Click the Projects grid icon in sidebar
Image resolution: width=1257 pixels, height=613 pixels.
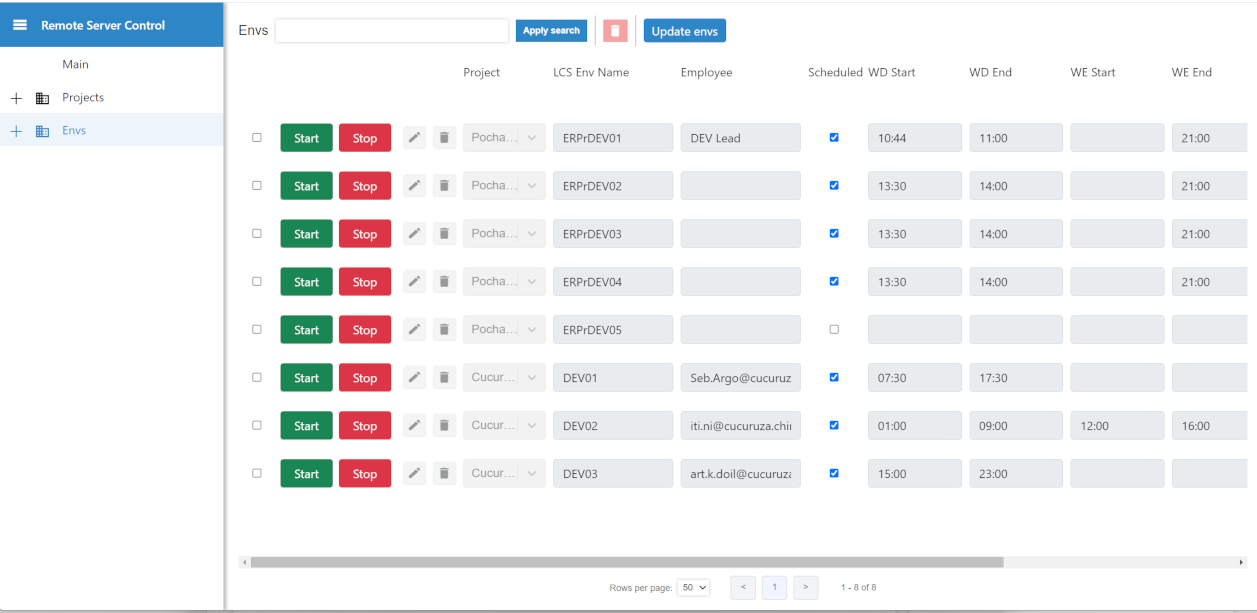point(42,98)
